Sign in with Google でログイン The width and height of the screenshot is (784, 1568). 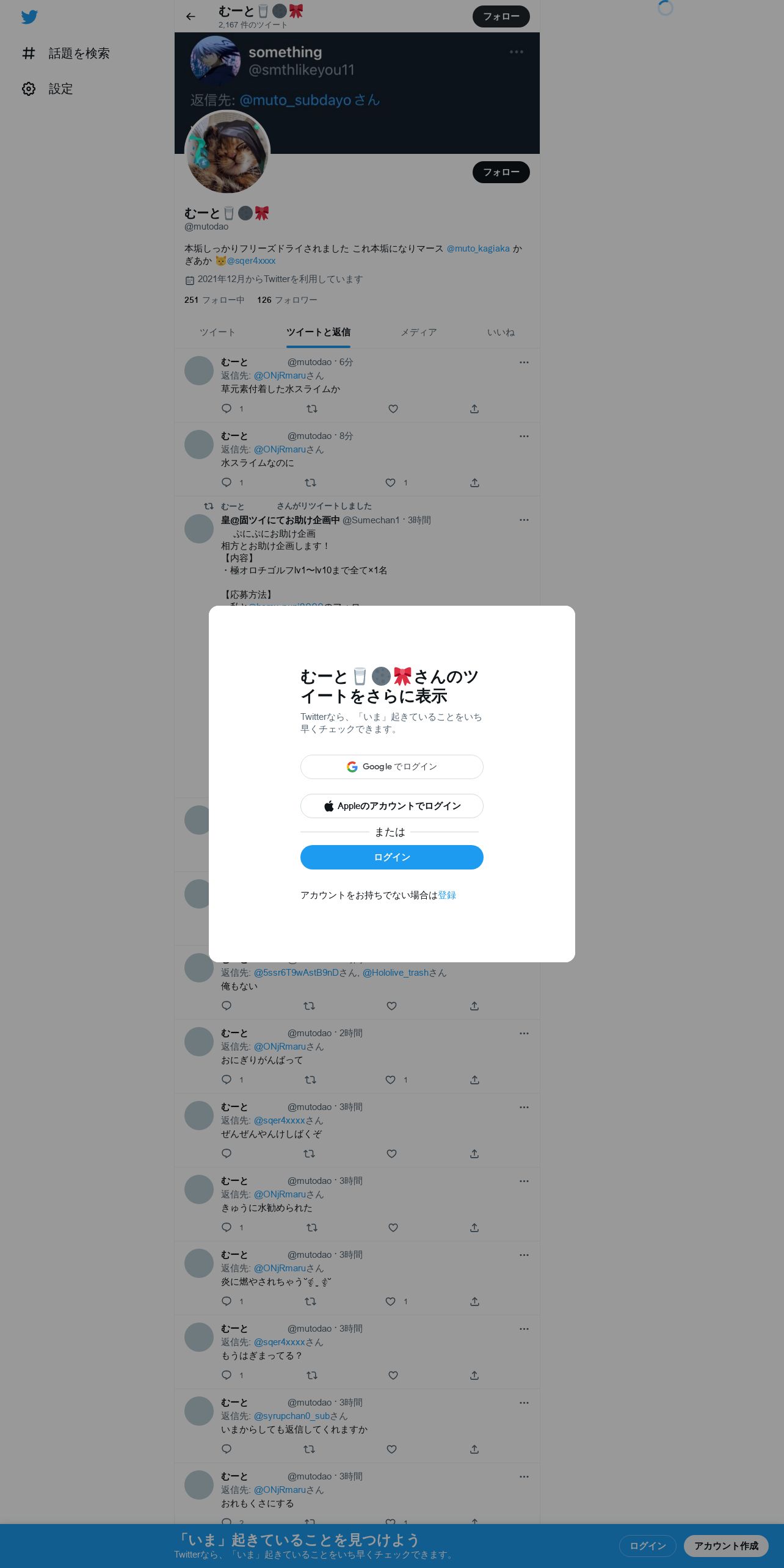[x=392, y=767]
